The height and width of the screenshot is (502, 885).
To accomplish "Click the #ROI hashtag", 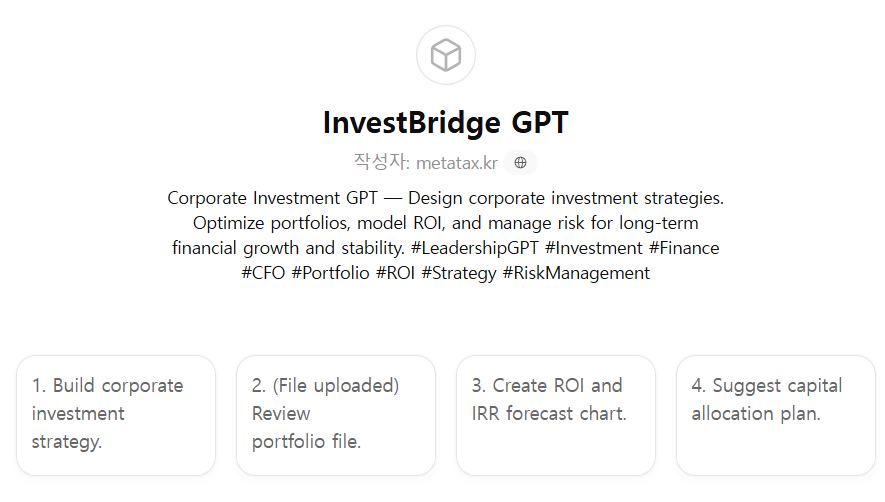I will 395,273.
